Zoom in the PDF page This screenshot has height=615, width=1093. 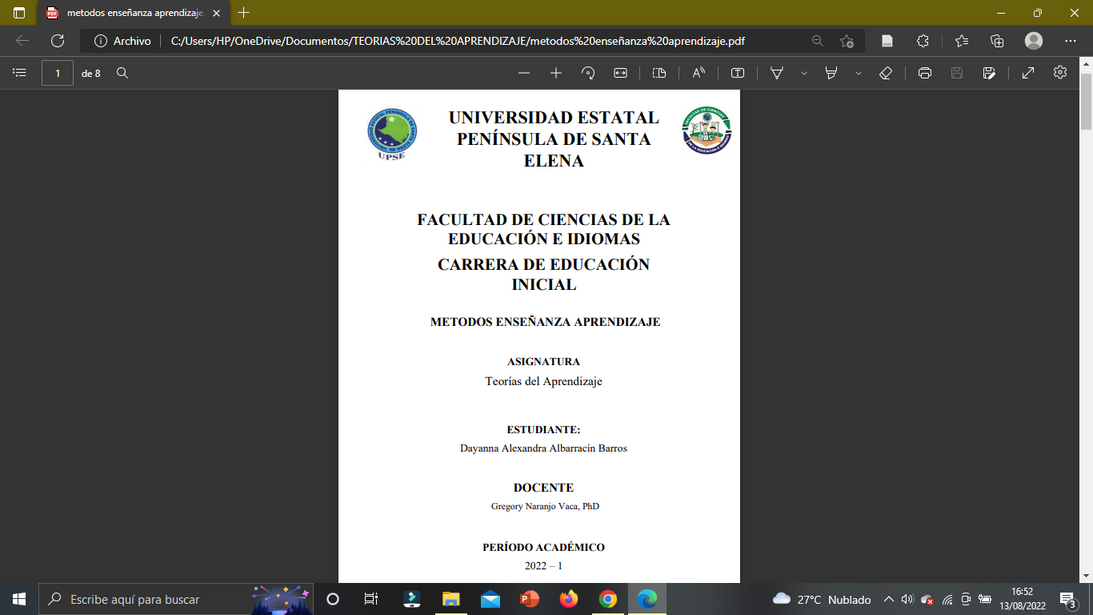click(556, 73)
